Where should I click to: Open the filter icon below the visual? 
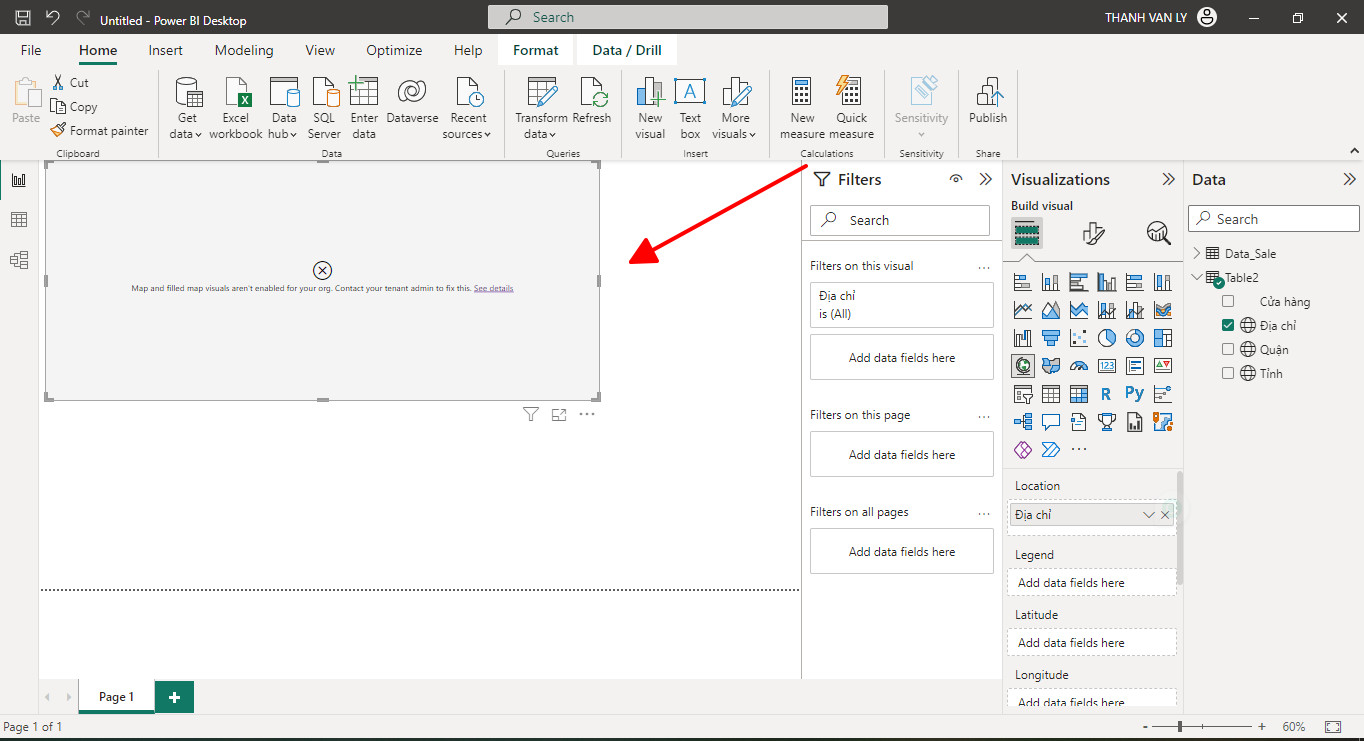(531, 414)
